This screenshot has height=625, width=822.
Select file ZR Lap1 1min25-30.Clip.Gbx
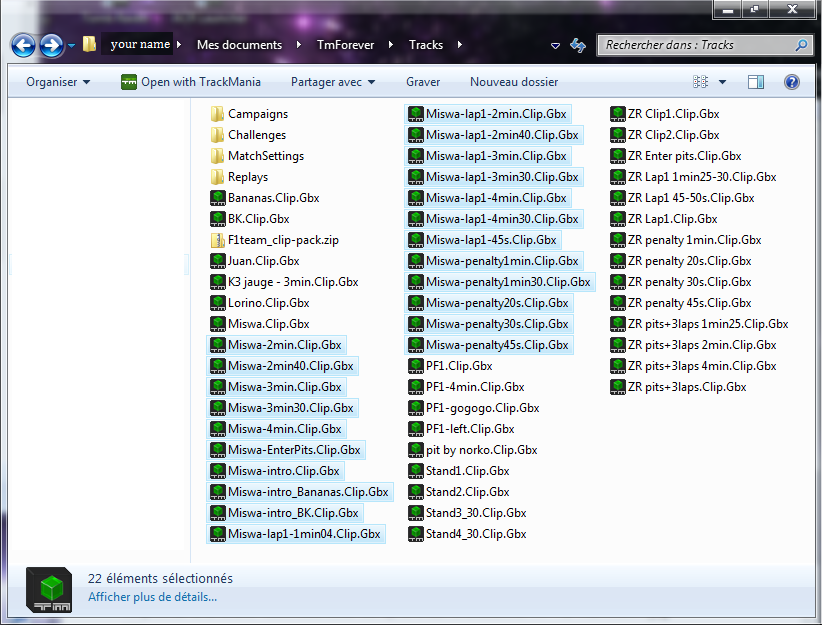click(694, 177)
